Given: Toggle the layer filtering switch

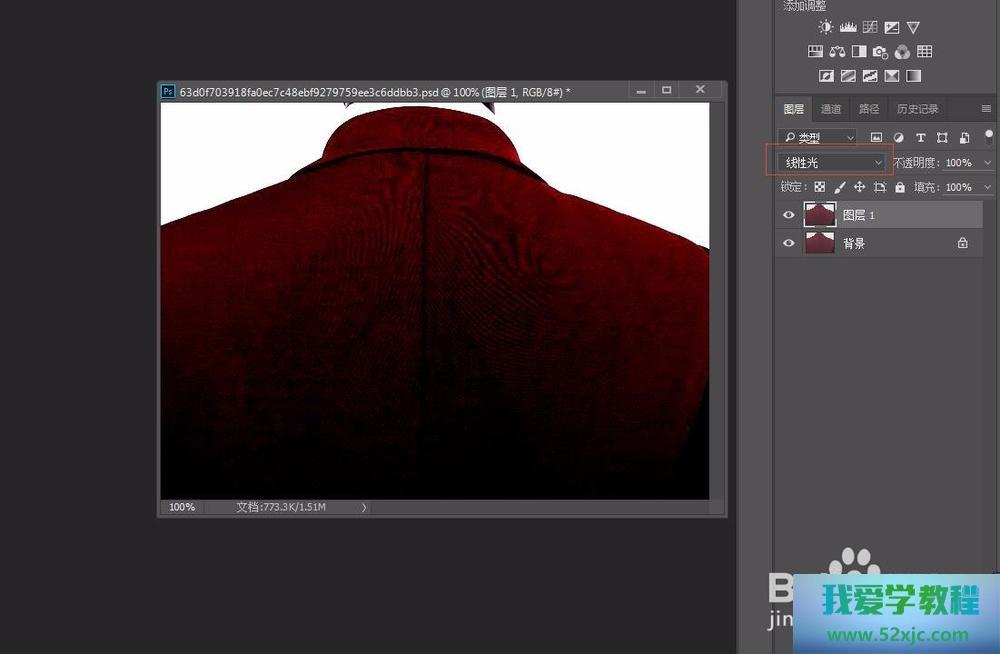Looking at the screenshot, I should pos(989,136).
